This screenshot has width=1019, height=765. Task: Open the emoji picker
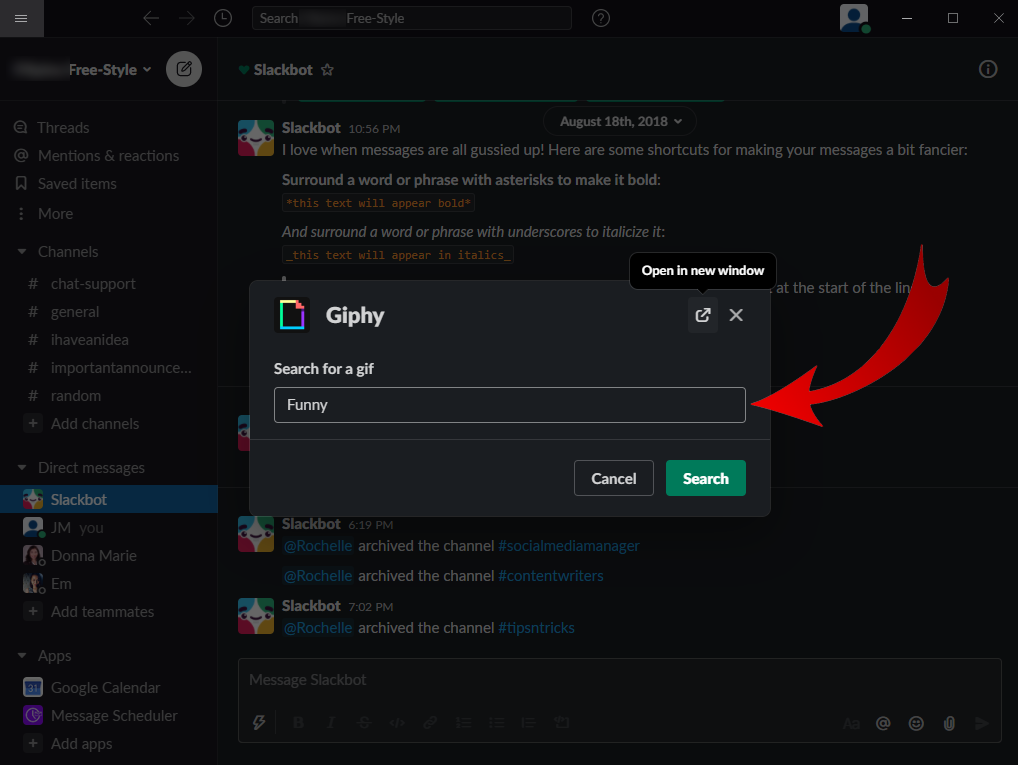[x=916, y=723]
